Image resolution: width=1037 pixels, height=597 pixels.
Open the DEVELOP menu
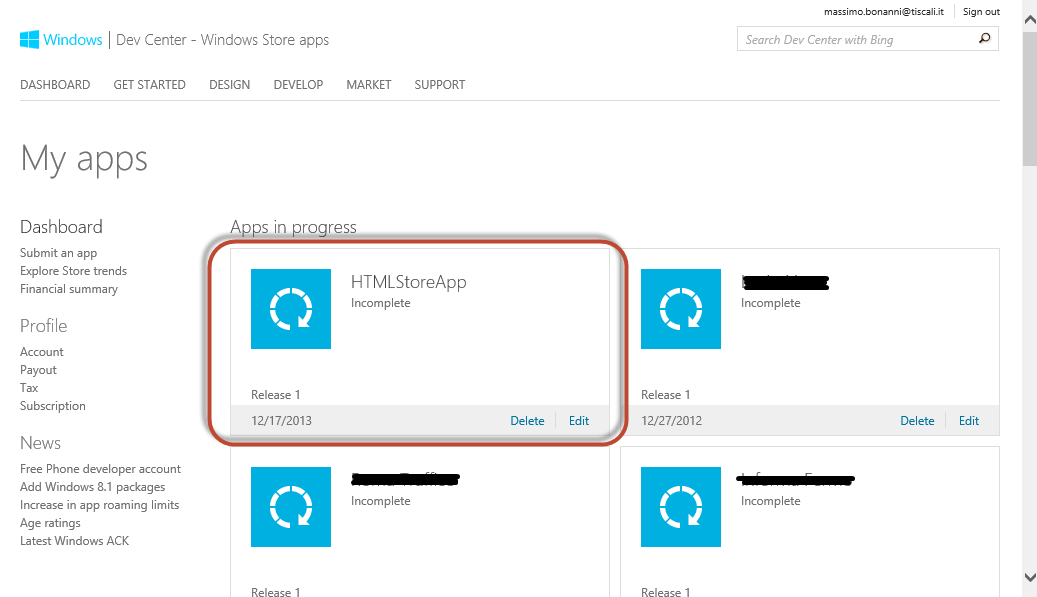coord(298,85)
